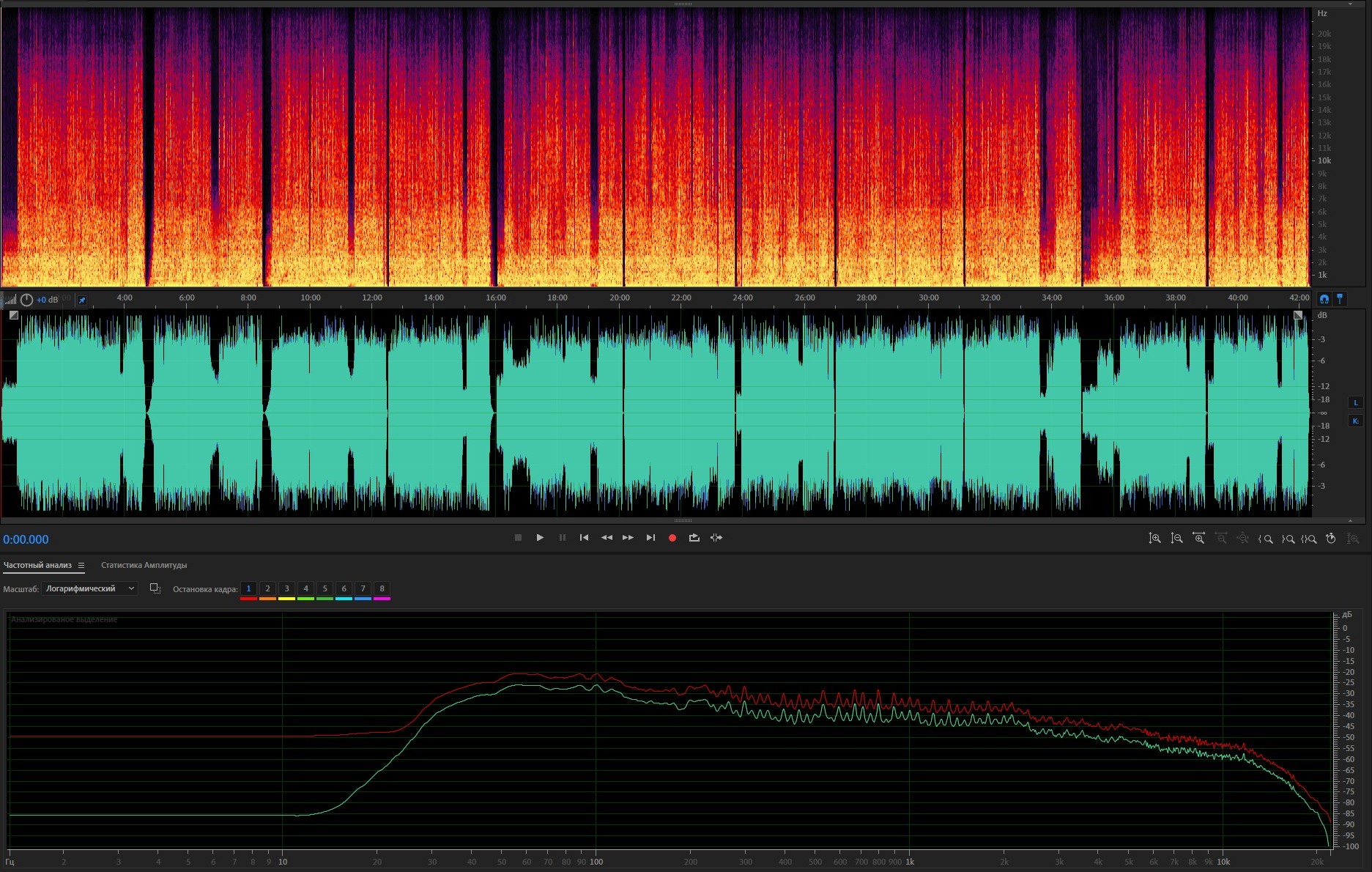The image size is (1372, 872).
Task: Click the Zoom Out Full icon
Action: [1243, 539]
